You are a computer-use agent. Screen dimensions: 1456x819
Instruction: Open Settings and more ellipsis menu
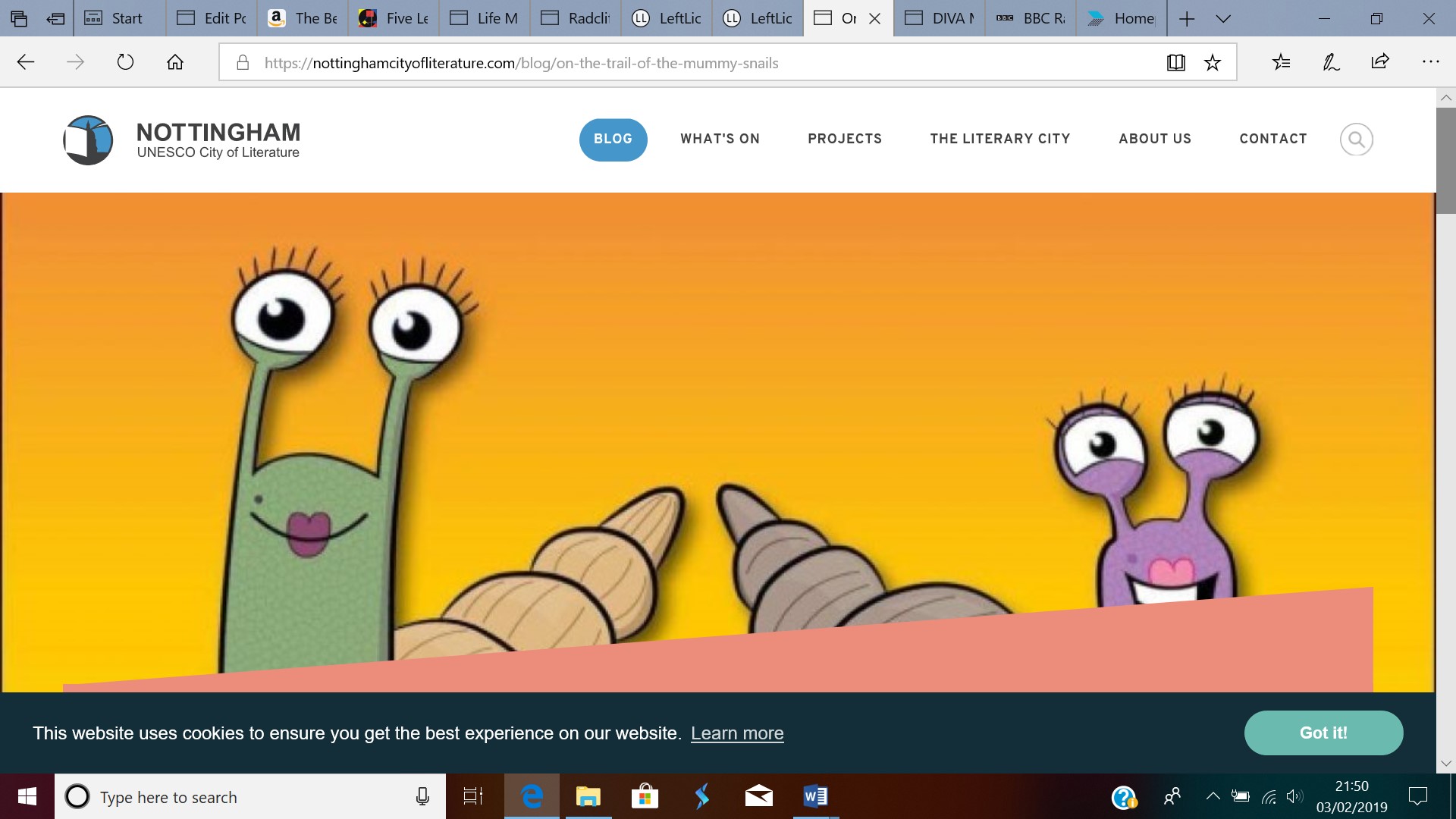(x=1430, y=62)
